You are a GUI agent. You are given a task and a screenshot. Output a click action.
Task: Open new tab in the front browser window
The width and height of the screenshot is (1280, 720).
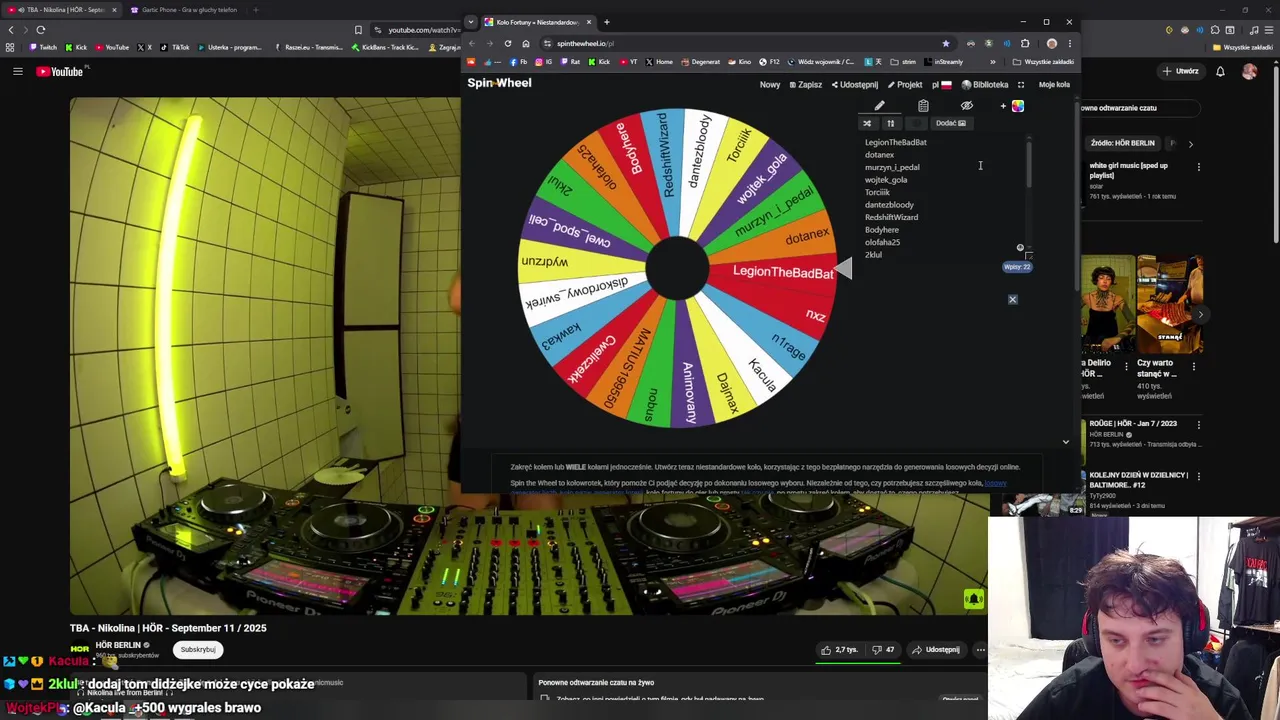606,22
